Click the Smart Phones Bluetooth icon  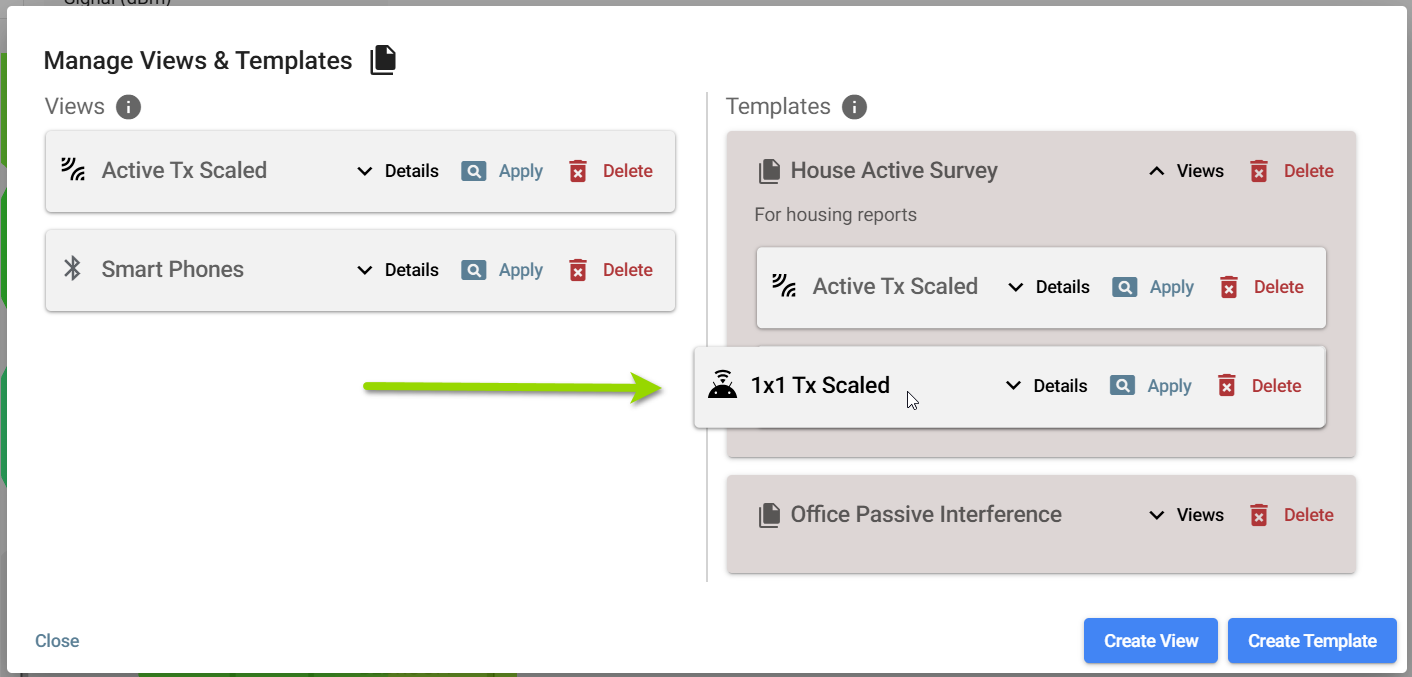[x=72, y=269]
